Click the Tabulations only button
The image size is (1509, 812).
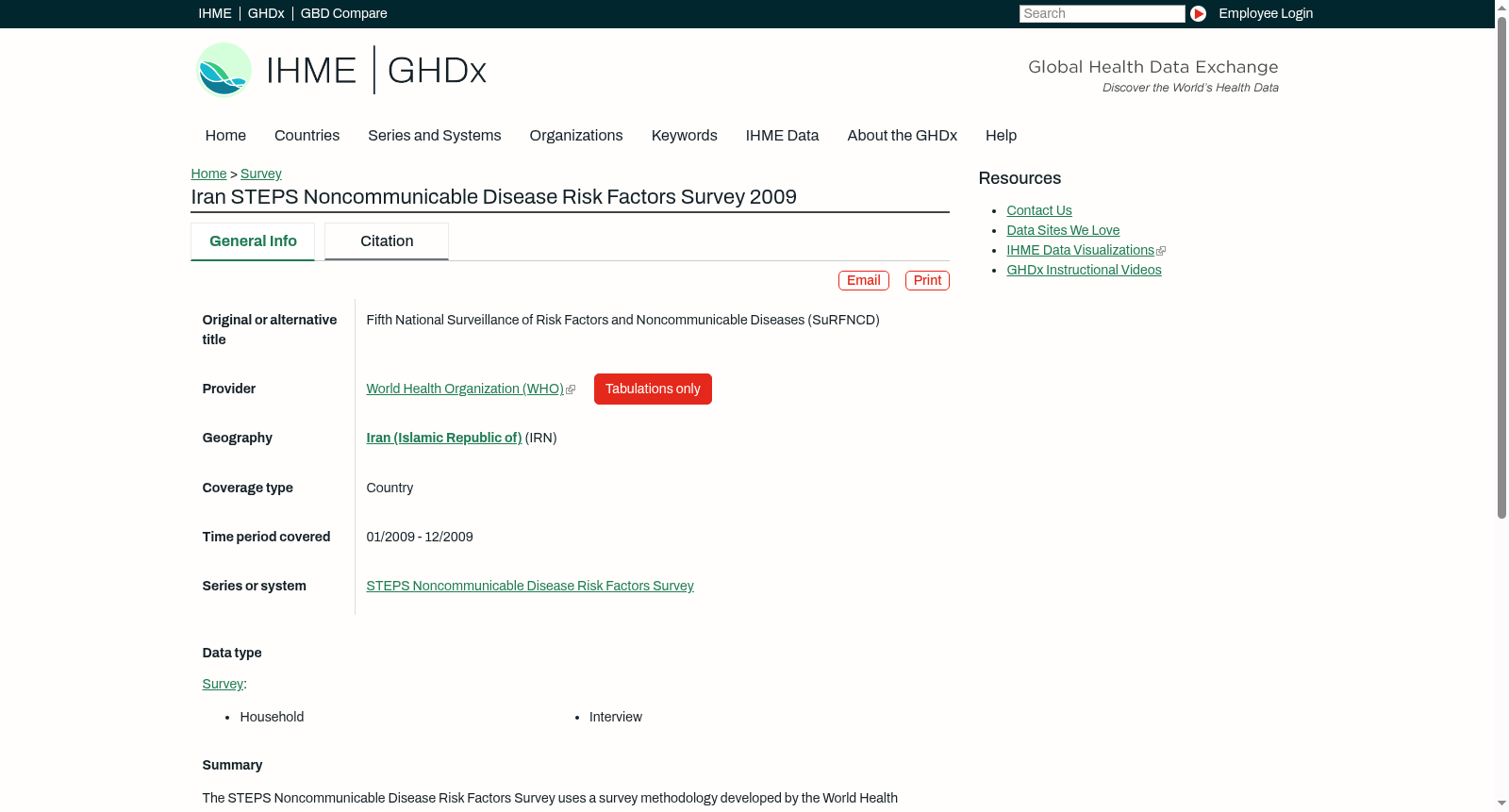pyautogui.click(x=653, y=389)
